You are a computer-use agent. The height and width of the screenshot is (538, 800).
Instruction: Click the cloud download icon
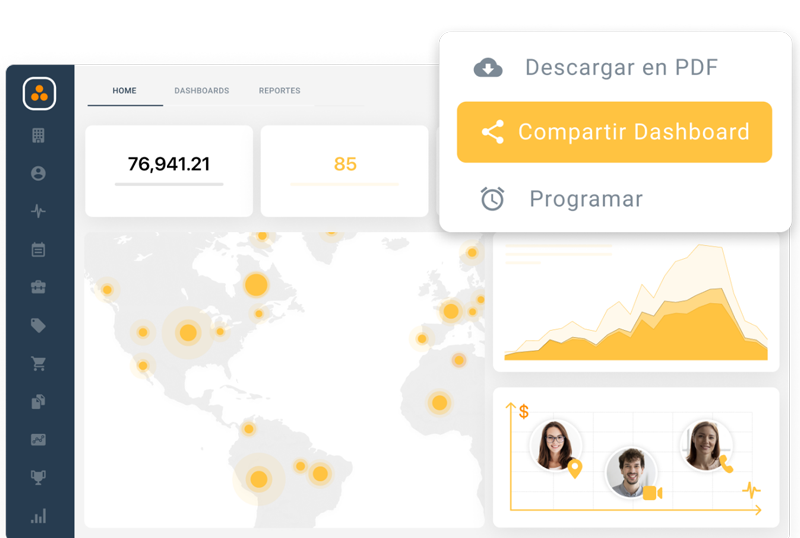click(x=488, y=67)
